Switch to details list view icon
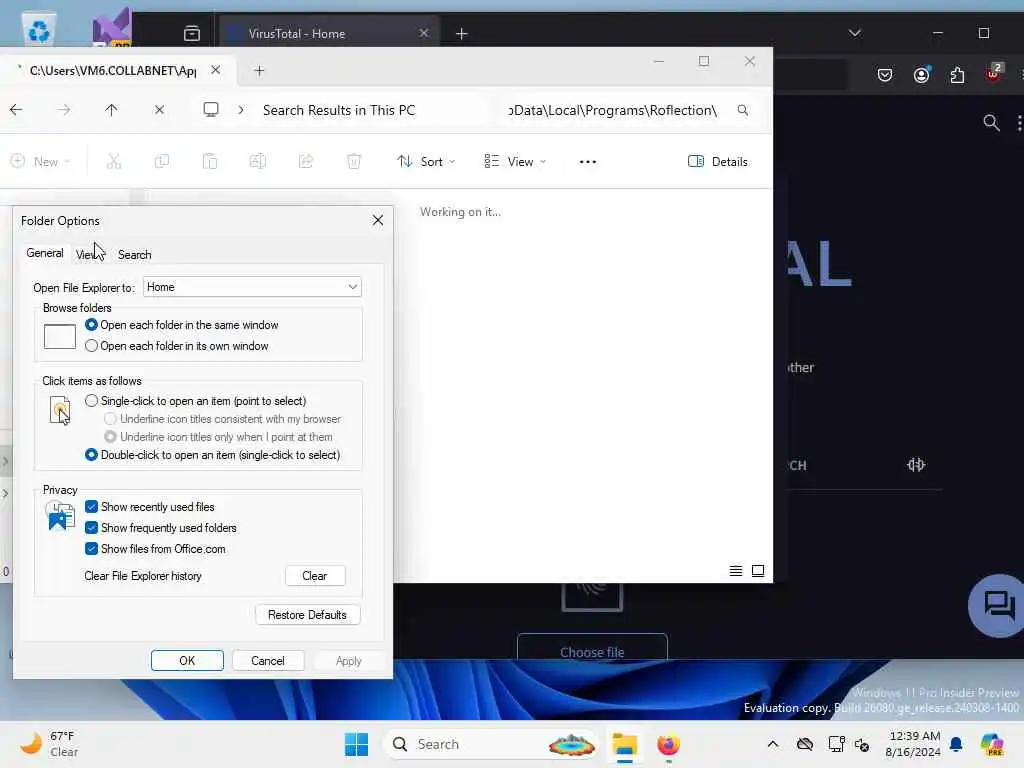This screenshot has height=768, width=1024. point(735,571)
